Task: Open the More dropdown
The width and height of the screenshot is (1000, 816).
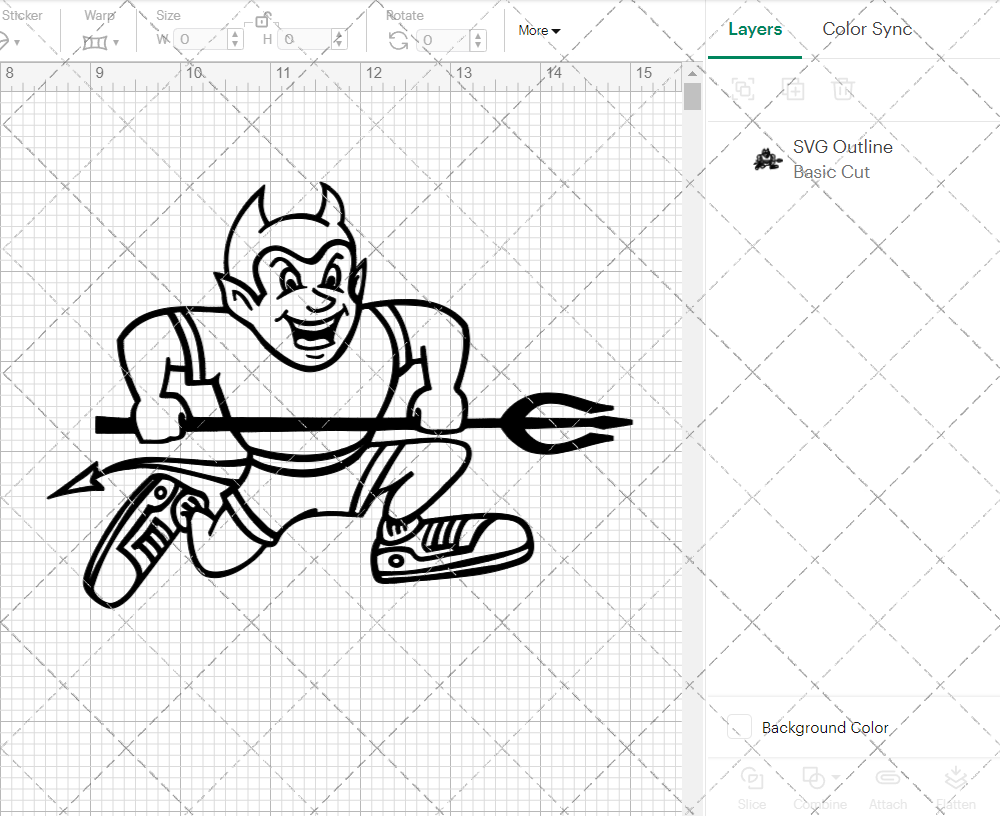Action: tap(538, 30)
